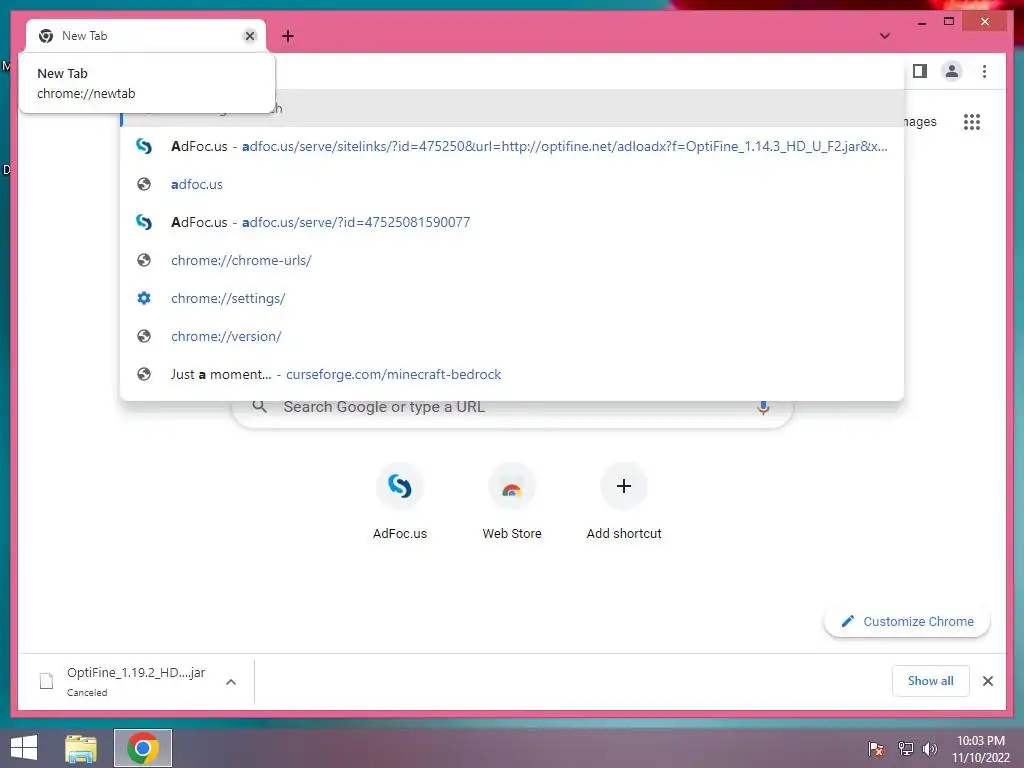Click the globe icon beside chrome://version/
1024x768 pixels.
pos(144,336)
